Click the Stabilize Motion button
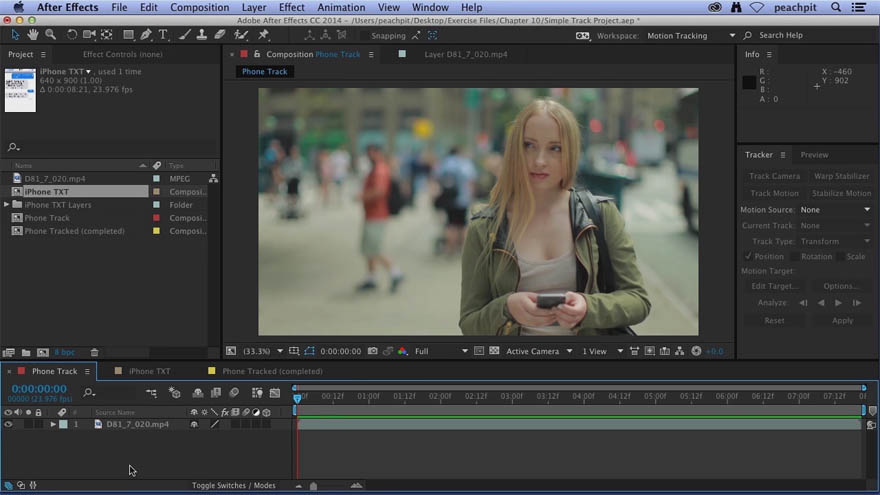 (841, 193)
